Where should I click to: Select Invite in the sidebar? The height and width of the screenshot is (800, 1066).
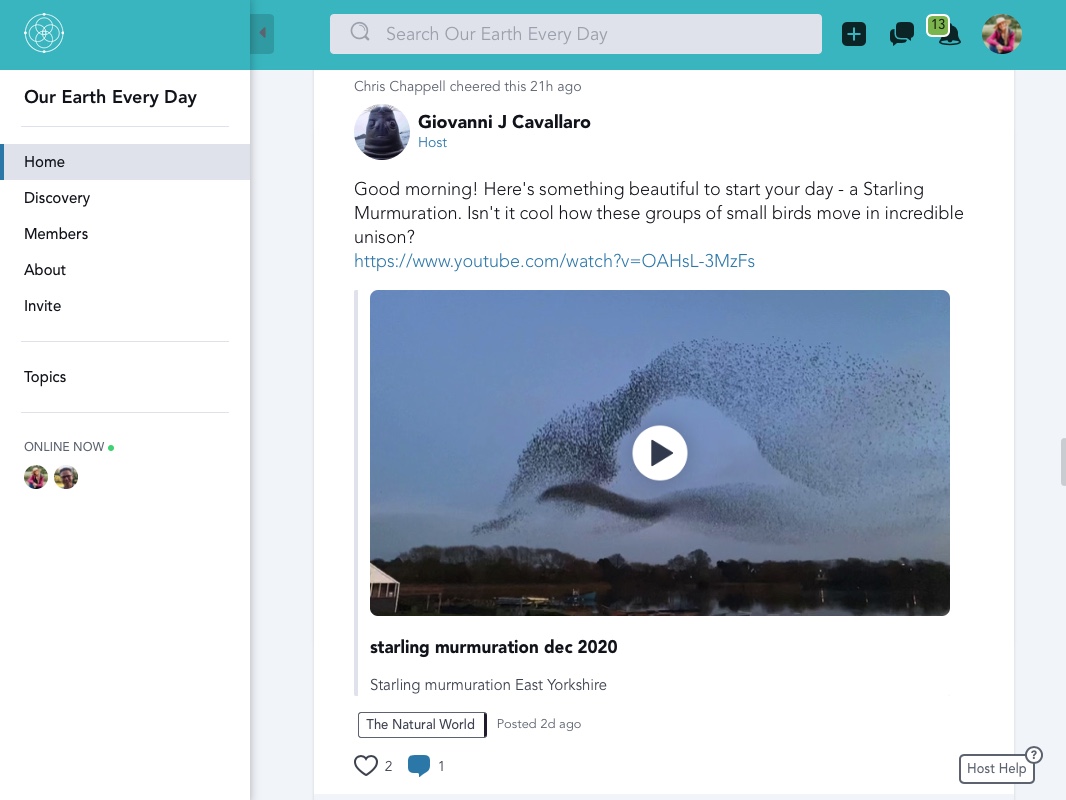(x=125, y=306)
